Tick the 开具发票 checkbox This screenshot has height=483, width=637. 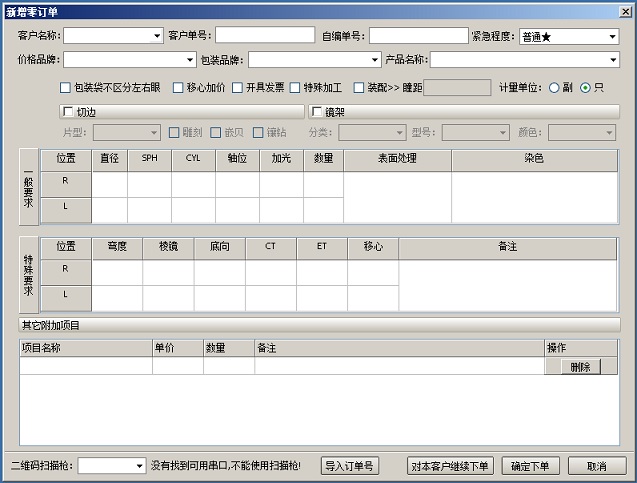click(237, 88)
